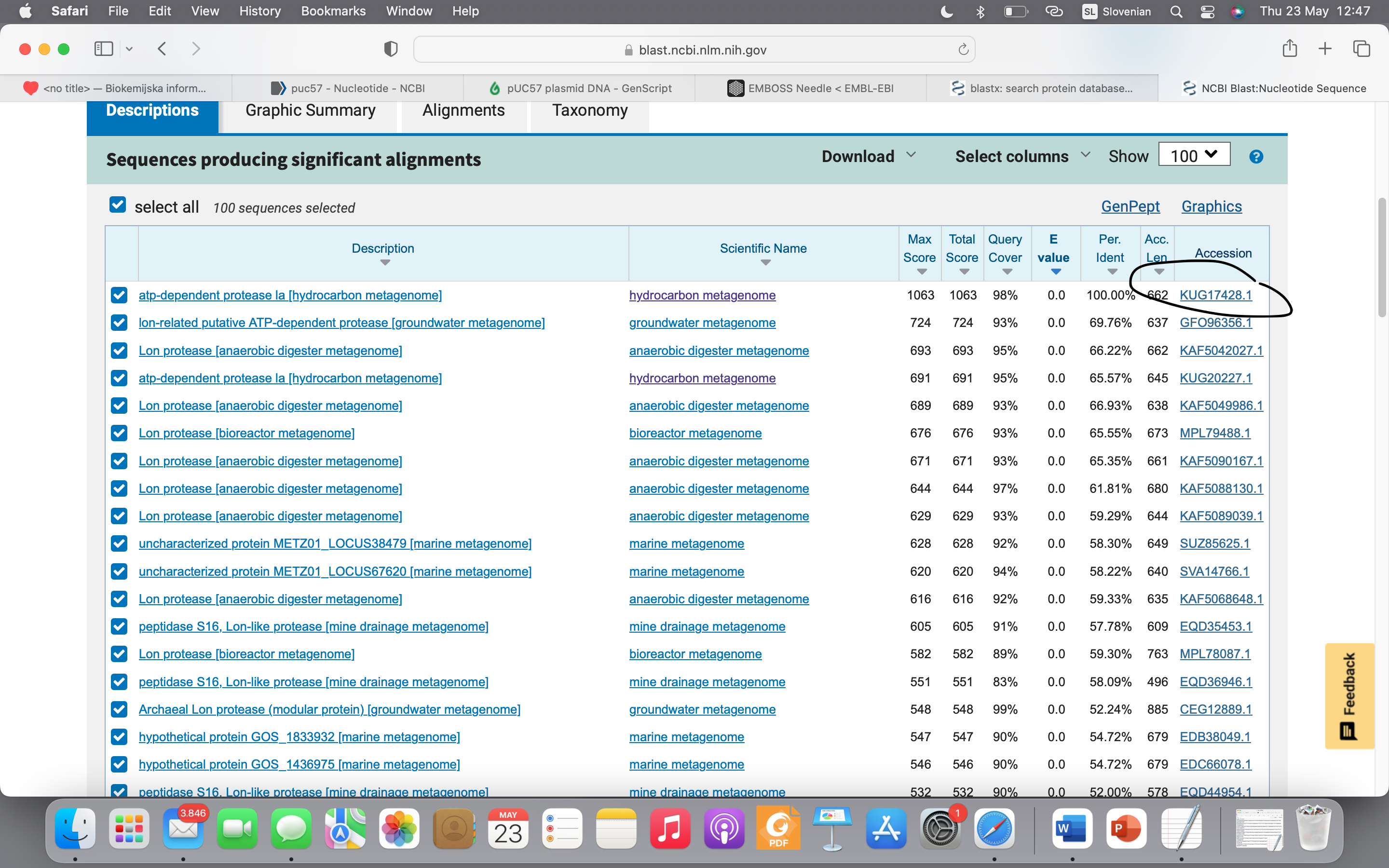This screenshot has width=1389, height=868.
Task: Sort by the Per. Ident column header
Action: (1109, 254)
